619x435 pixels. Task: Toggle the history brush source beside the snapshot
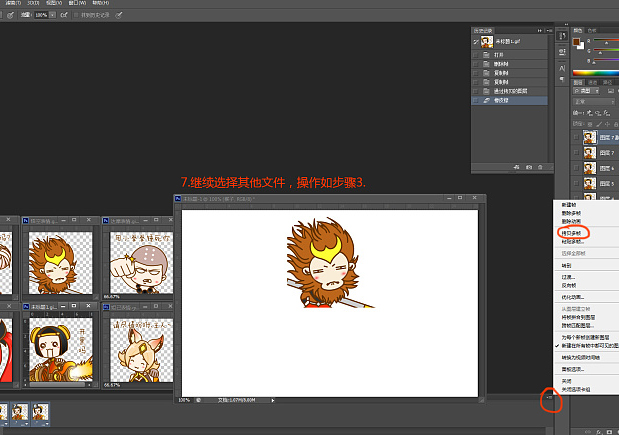[x=476, y=41]
